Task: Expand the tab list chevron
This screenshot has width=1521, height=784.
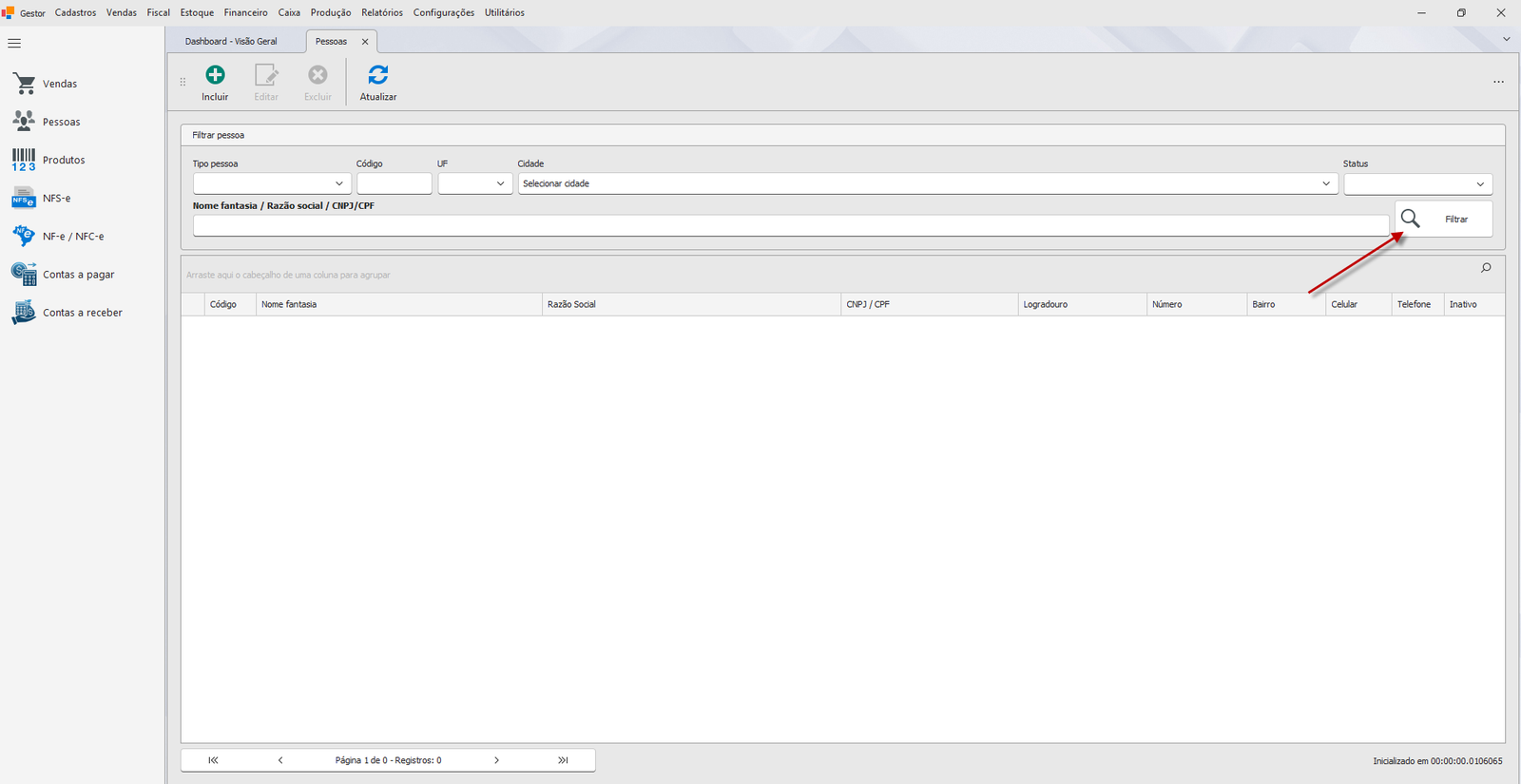Action: [x=1506, y=39]
